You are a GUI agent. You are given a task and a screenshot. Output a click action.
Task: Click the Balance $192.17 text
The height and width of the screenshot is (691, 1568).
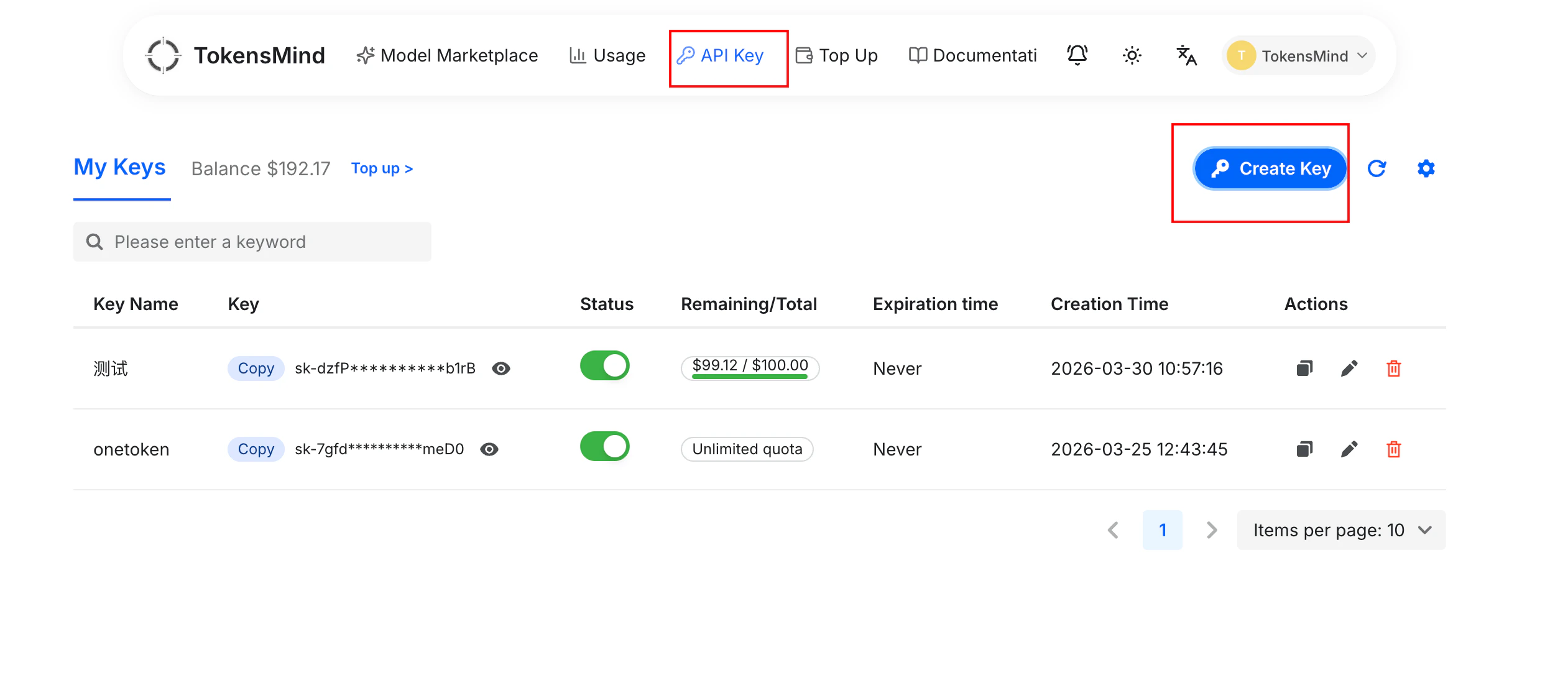coord(261,168)
